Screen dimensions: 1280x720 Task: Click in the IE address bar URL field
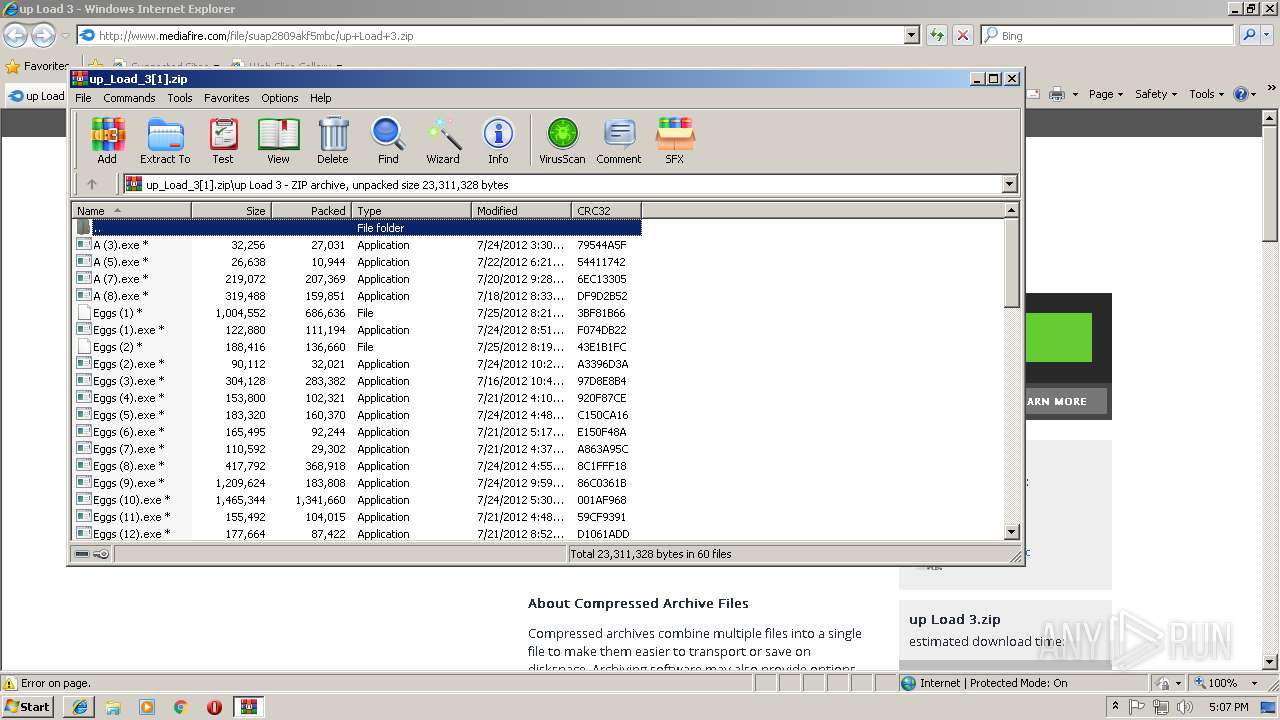pyautogui.click(x=490, y=35)
